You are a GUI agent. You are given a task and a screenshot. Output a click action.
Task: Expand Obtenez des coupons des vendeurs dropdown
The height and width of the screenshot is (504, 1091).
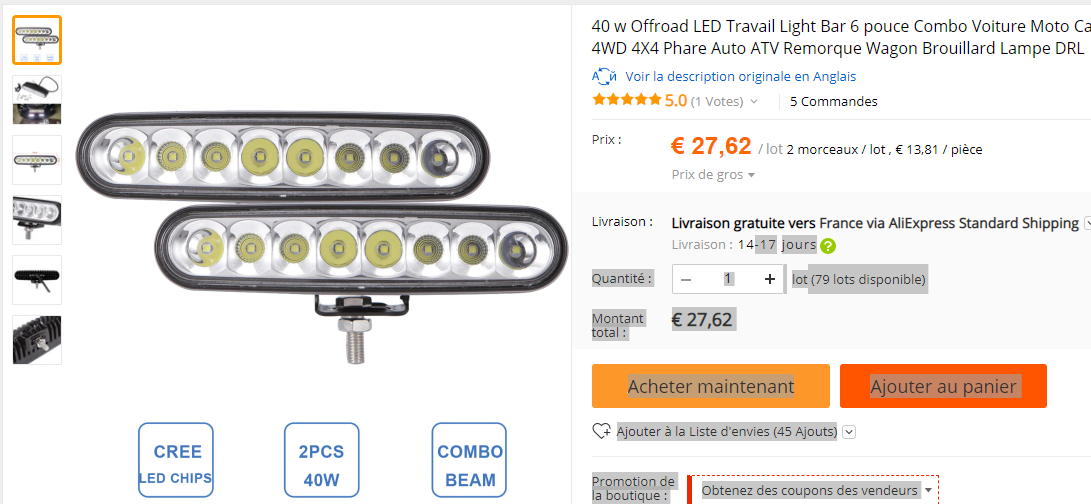928,490
